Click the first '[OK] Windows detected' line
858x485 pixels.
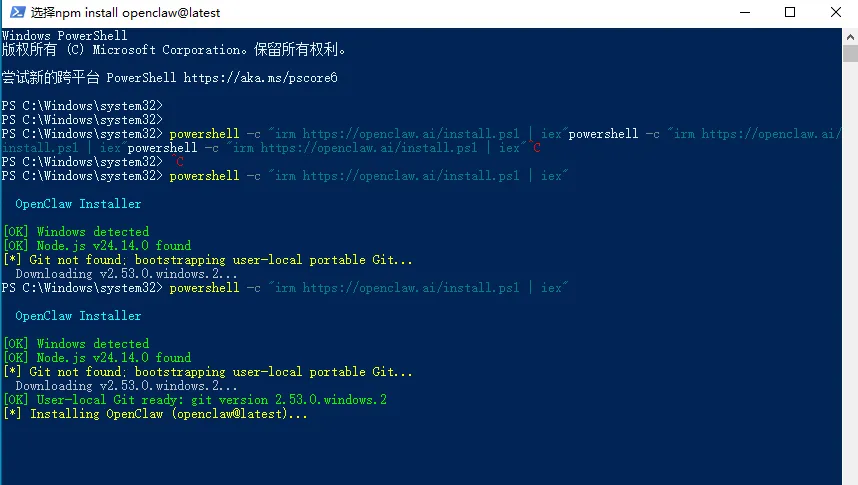[76, 232]
